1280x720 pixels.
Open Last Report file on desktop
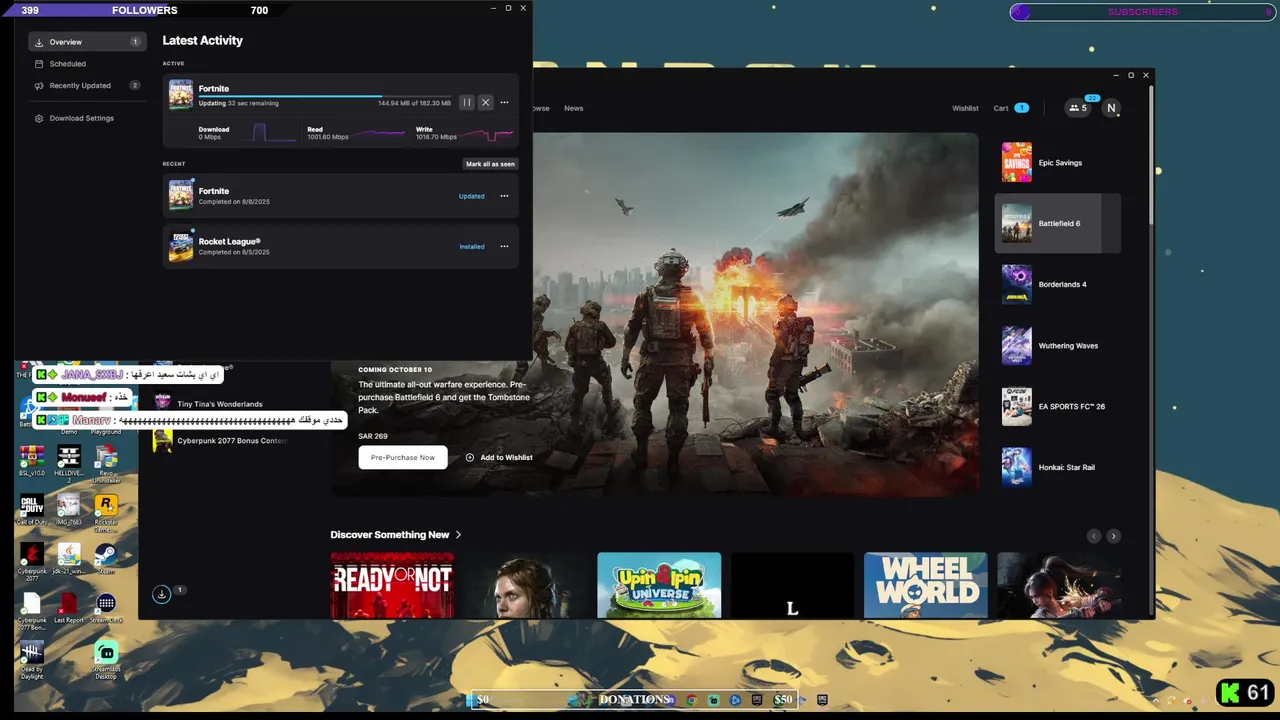(x=69, y=607)
